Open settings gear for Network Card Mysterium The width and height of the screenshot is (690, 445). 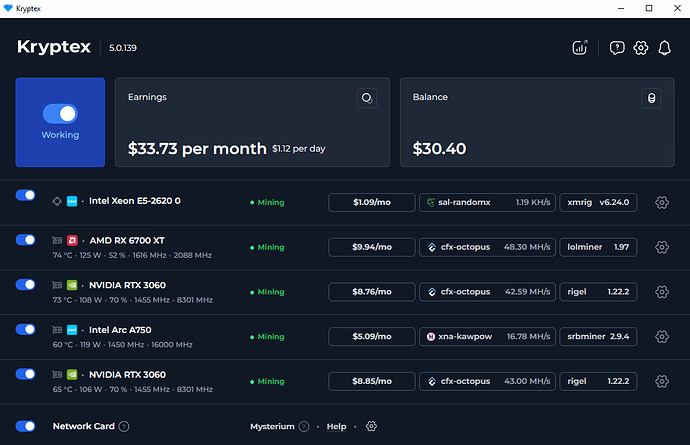(371, 426)
